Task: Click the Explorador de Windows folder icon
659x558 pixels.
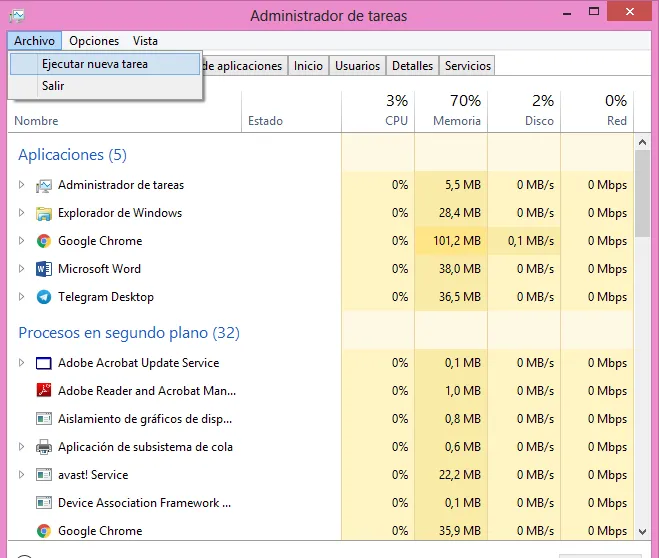Action: point(44,213)
